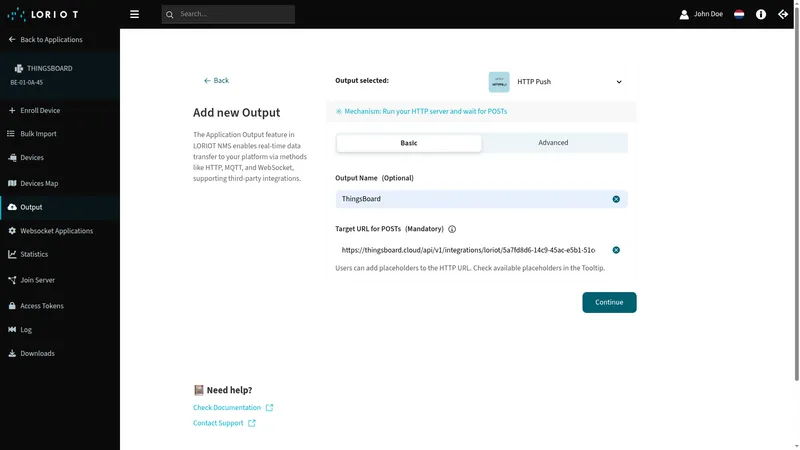Click the Access Tokens lock icon
800x450 pixels.
(x=12, y=306)
